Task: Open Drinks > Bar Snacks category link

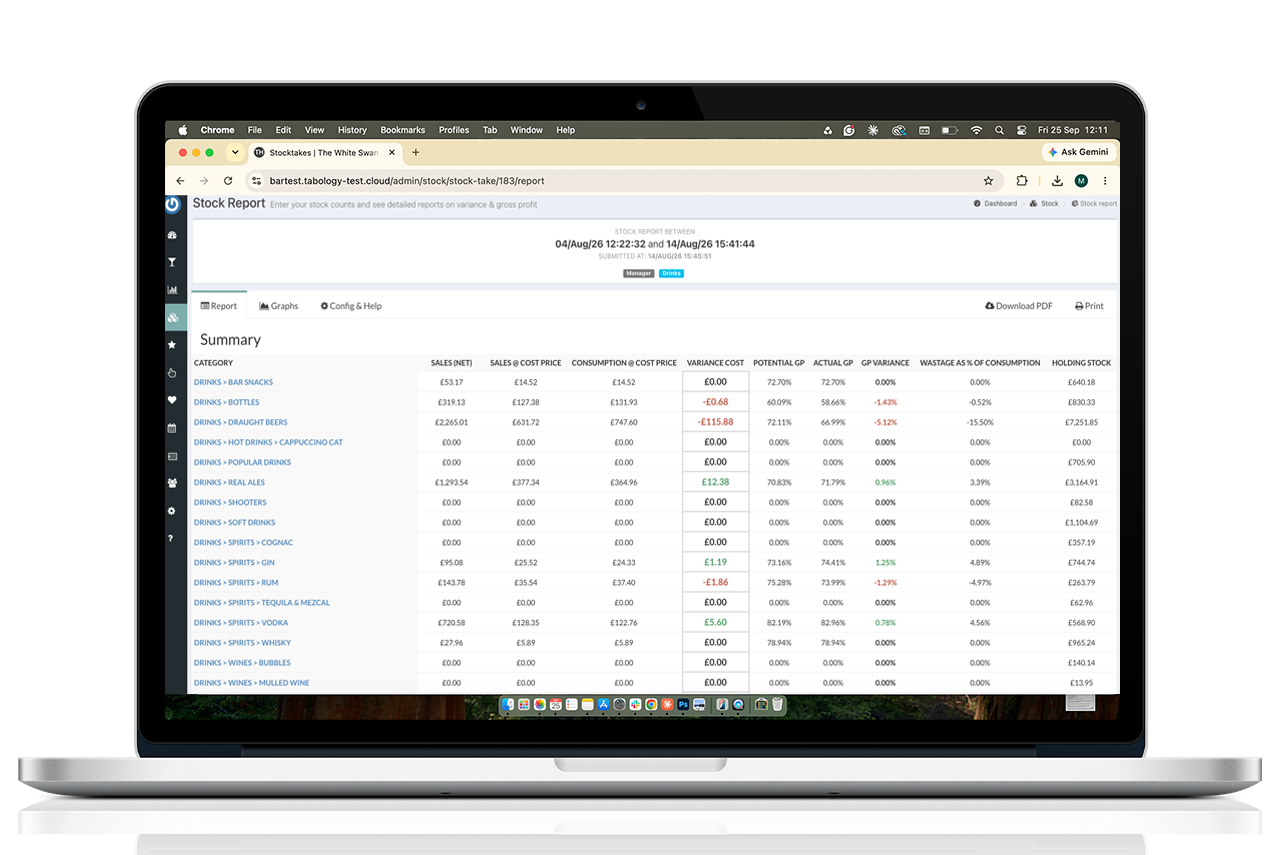Action: click(233, 382)
